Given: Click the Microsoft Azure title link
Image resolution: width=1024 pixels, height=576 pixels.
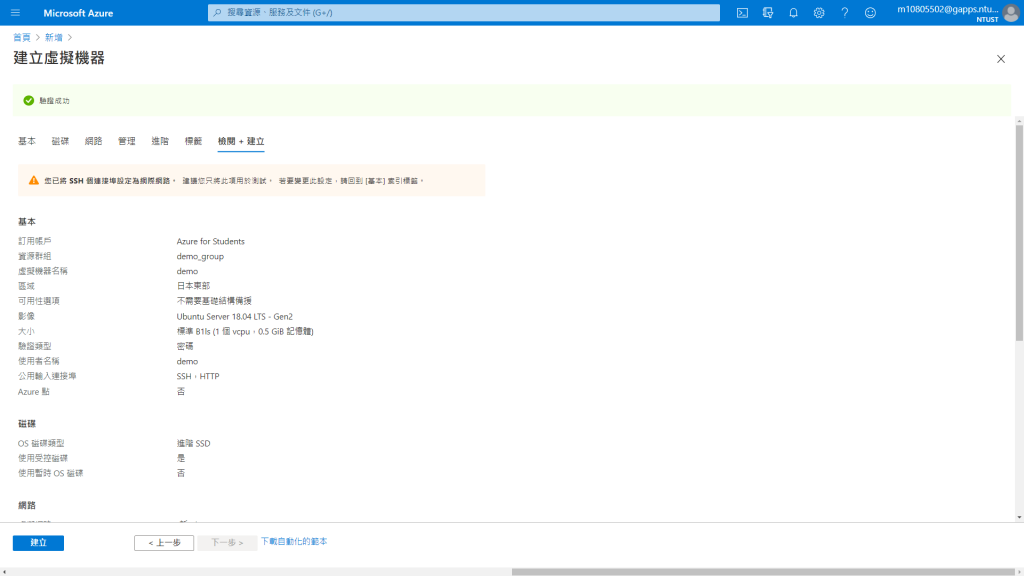Looking at the screenshot, I should 78,13.
